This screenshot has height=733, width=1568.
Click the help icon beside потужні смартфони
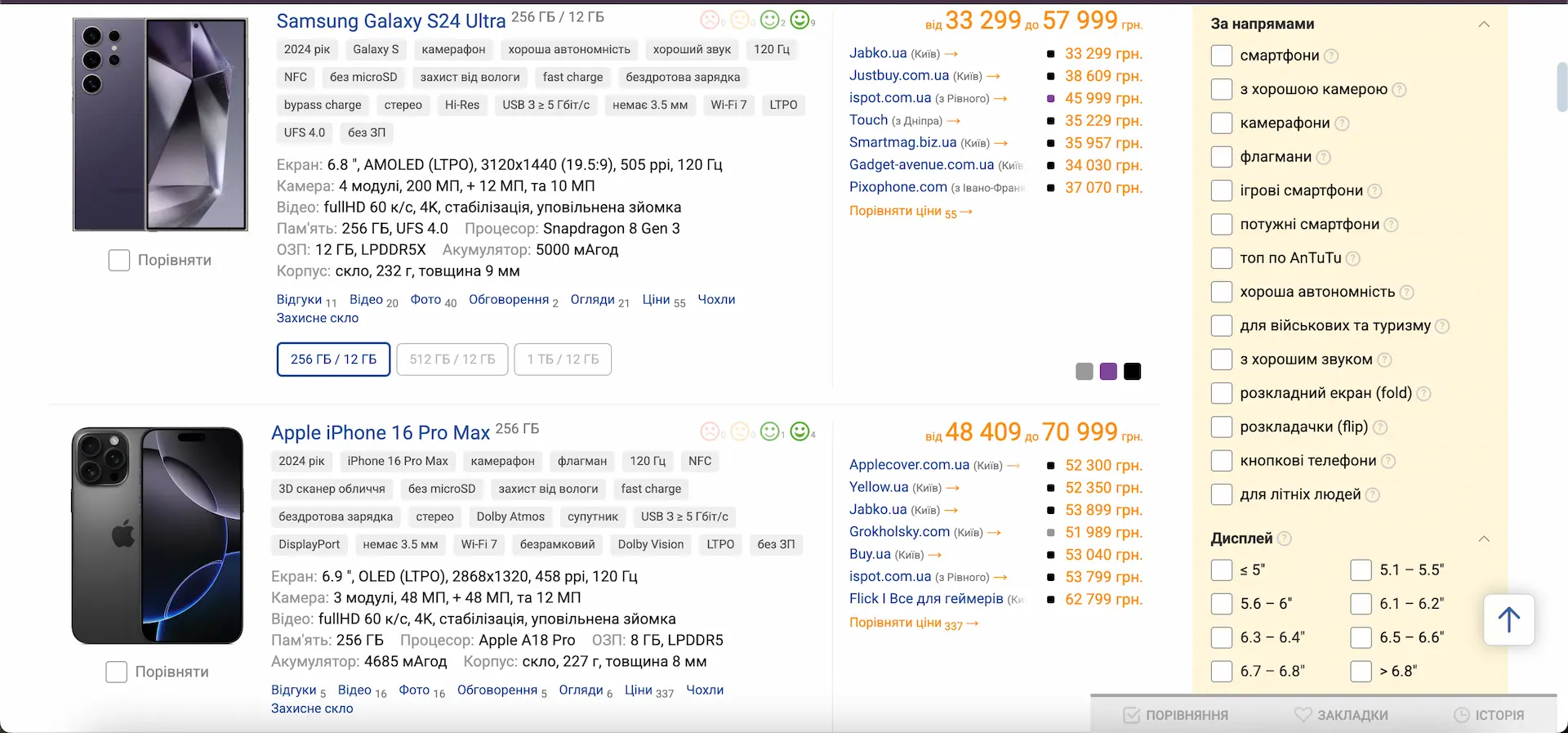[1392, 225]
